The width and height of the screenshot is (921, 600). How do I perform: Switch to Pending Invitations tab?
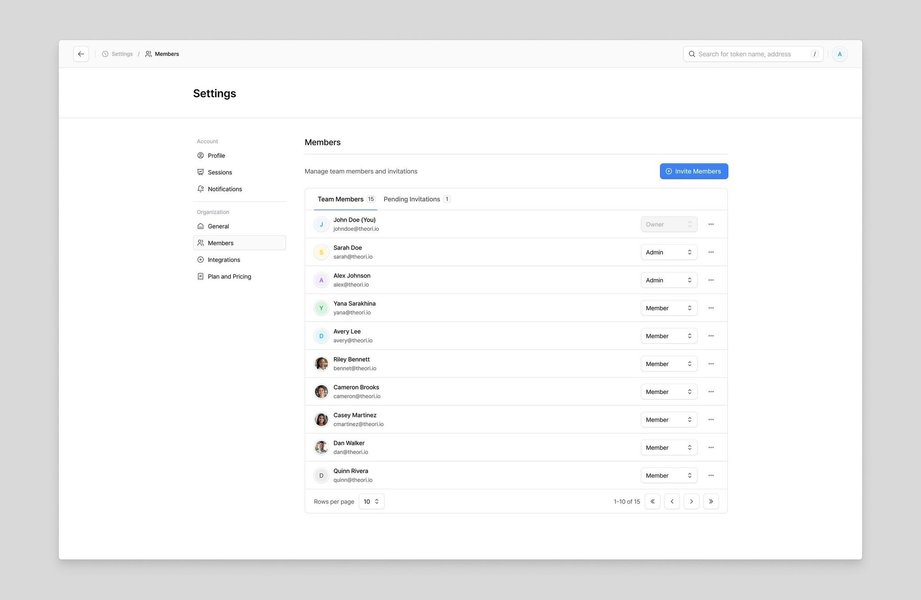coord(416,199)
